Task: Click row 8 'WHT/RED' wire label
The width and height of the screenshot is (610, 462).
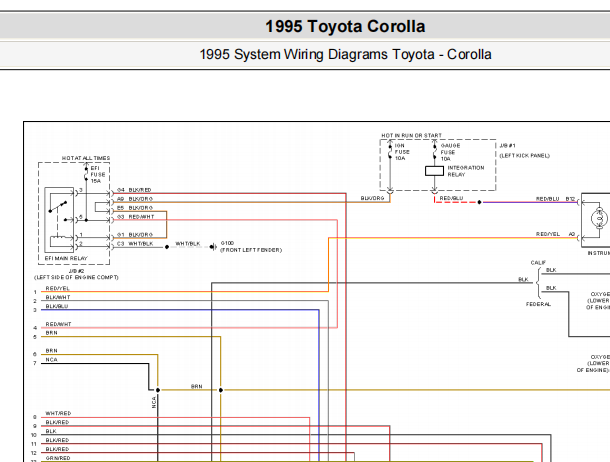Action: point(58,413)
